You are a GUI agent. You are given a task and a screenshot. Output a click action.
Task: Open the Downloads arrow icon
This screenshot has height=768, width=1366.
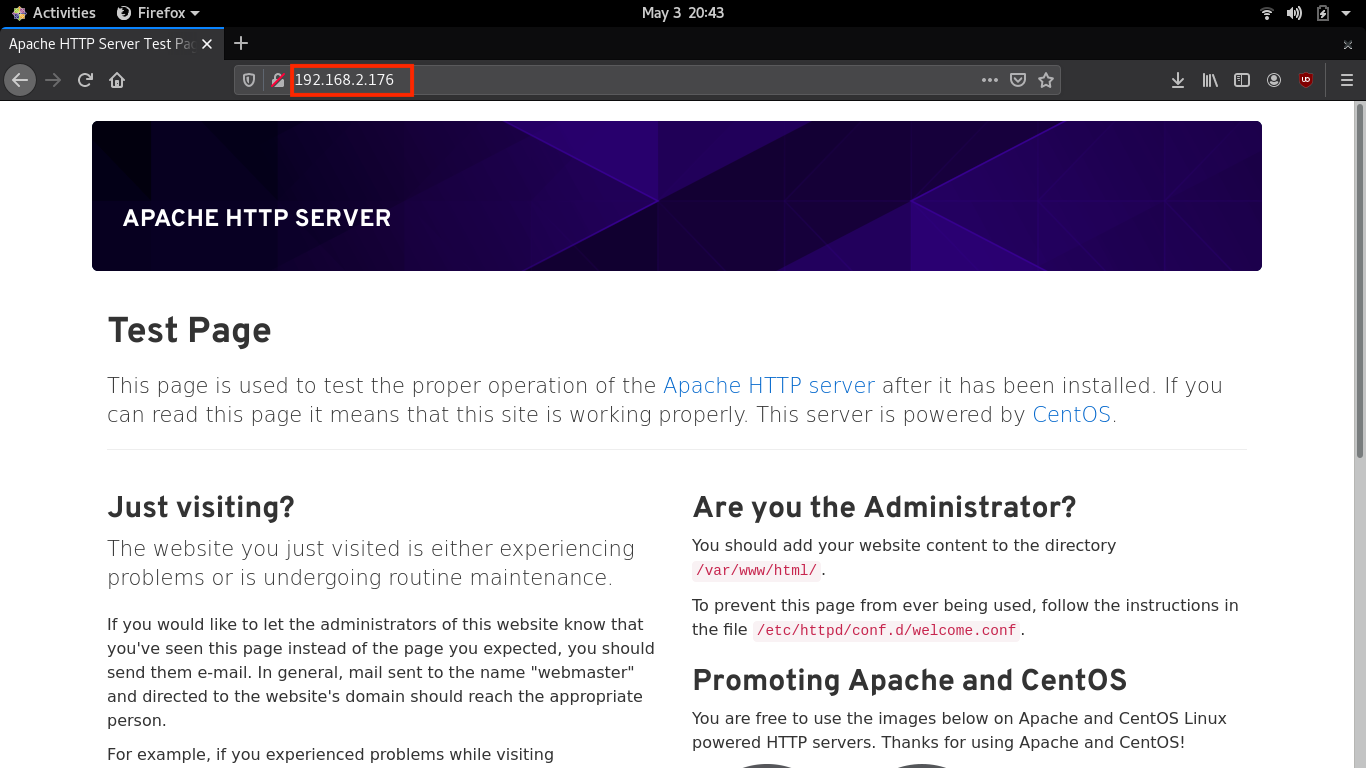click(1178, 80)
